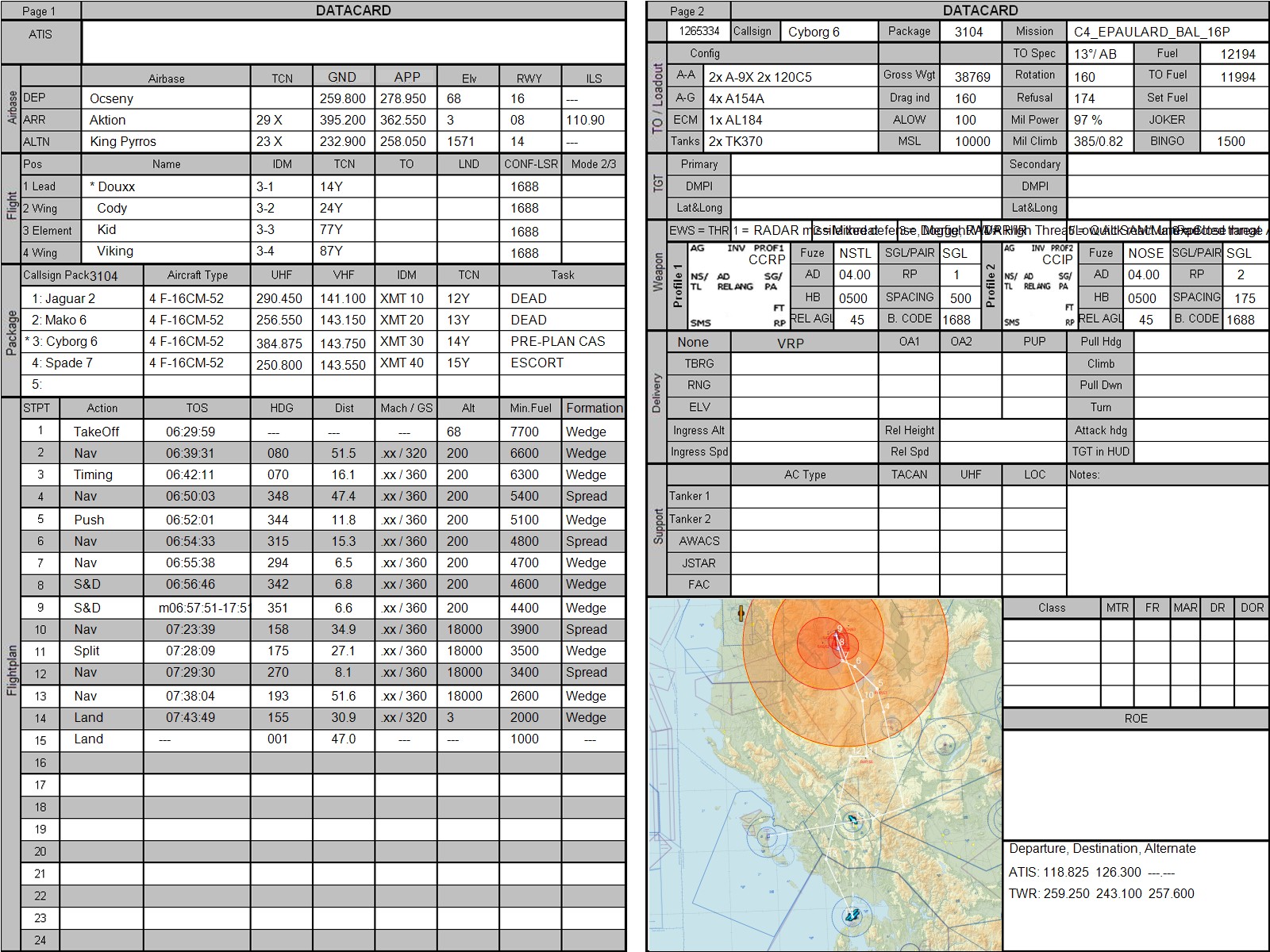The width and height of the screenshot is (1270, 952).
Task: Click the southernmost cyan airbase icon on map
Action: click(x=852, y=916)
